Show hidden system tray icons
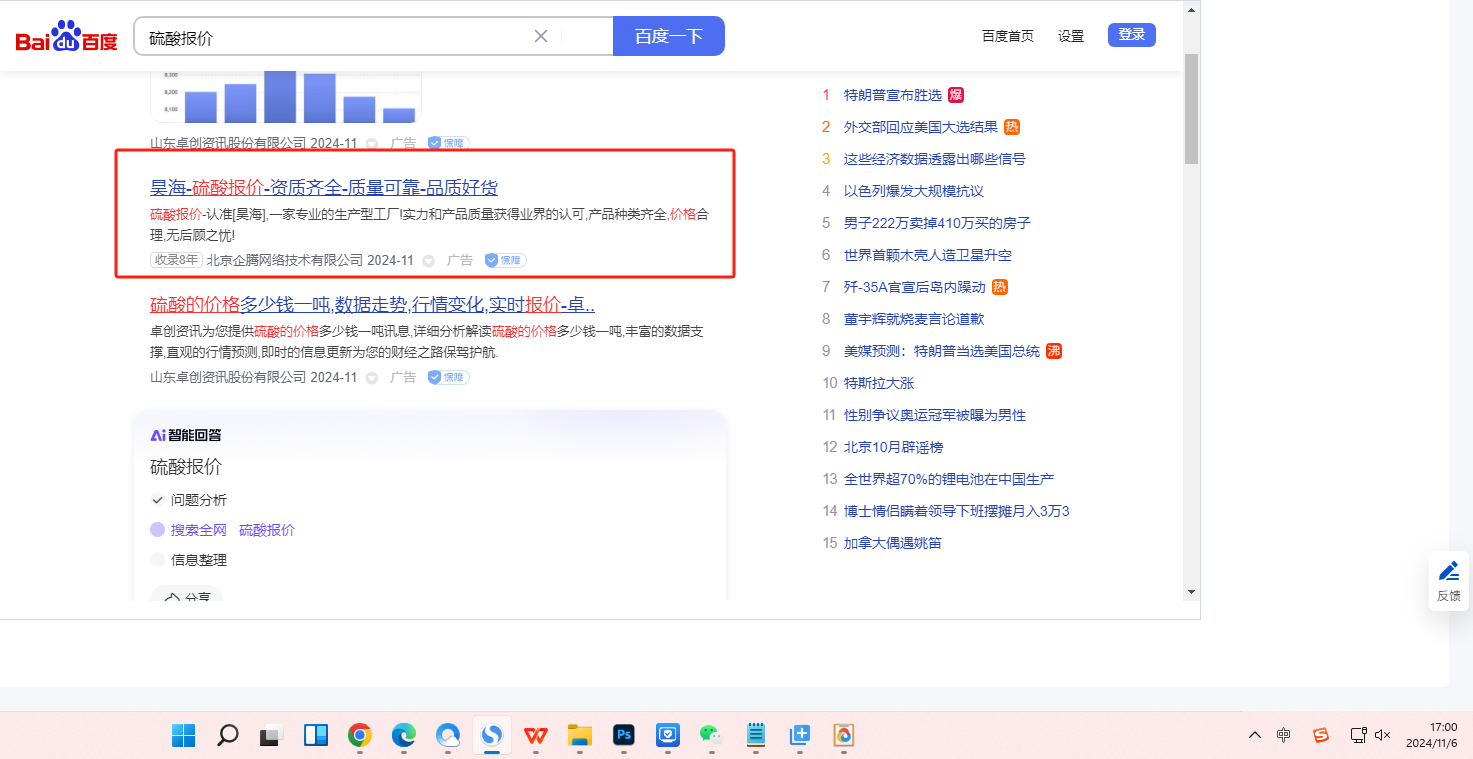 (x=1255, y=735)
